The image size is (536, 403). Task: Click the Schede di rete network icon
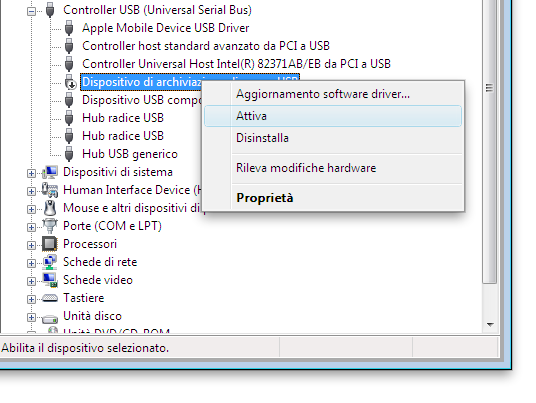(50, 262)
